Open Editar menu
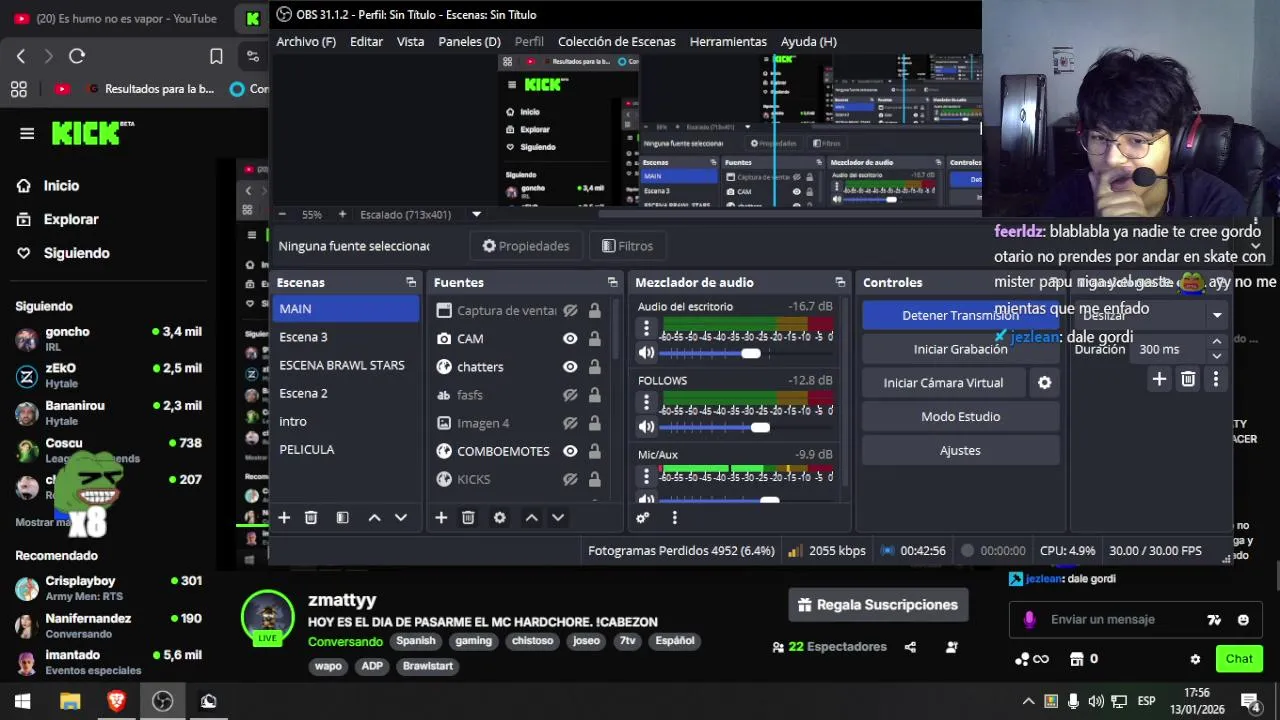Screen dimensions: 1280x720 click(366, 41)
